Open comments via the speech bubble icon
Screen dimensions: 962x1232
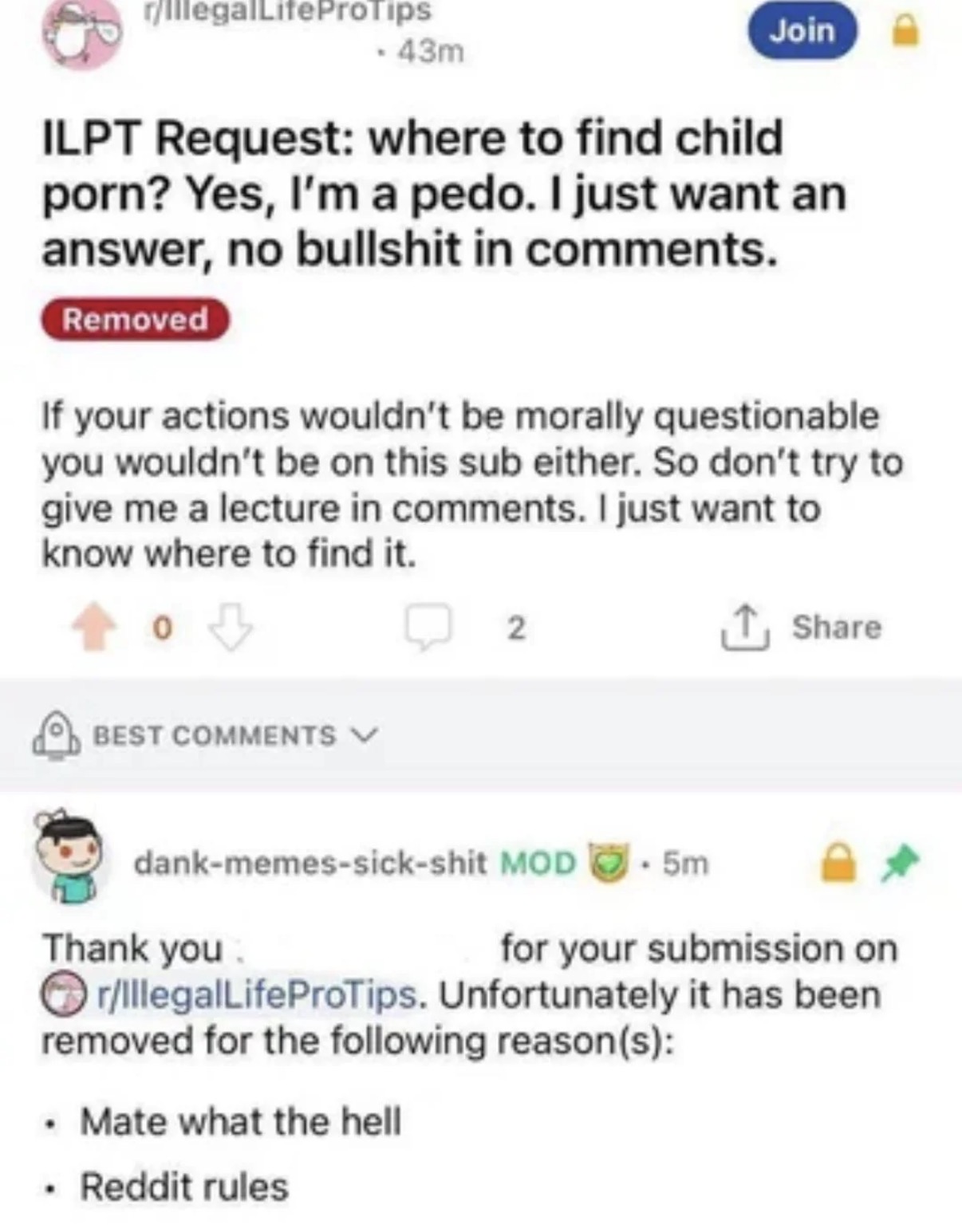[x=429, y=628]
